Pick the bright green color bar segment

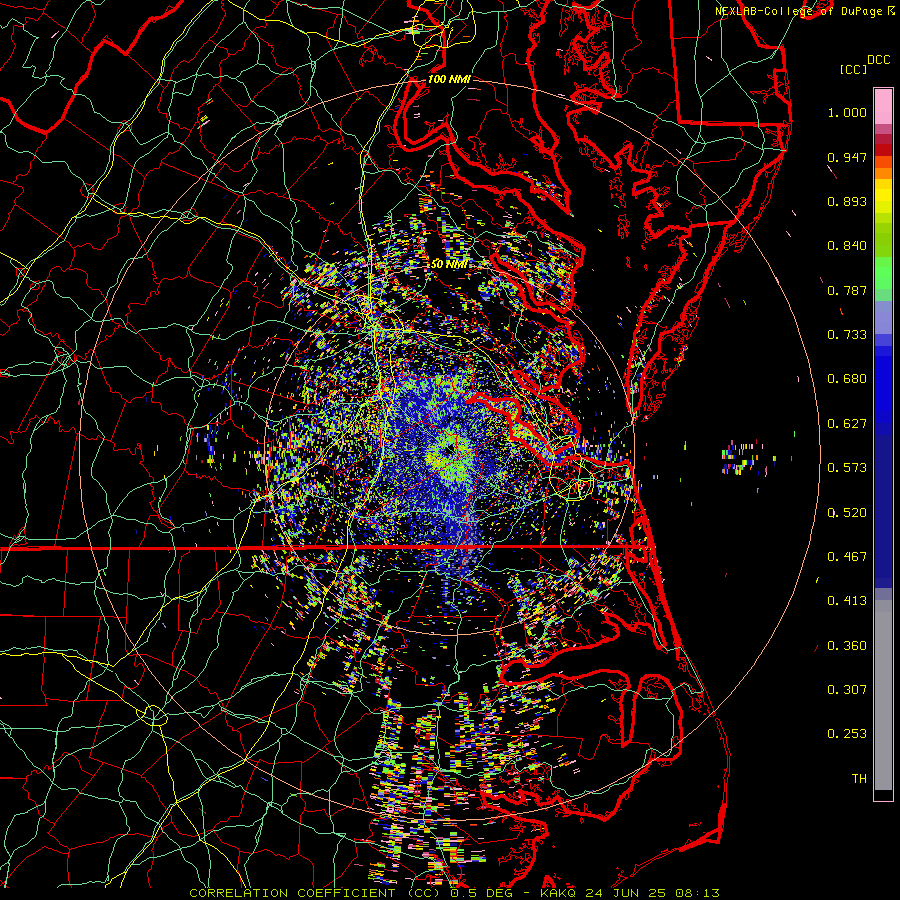point(883,273)
